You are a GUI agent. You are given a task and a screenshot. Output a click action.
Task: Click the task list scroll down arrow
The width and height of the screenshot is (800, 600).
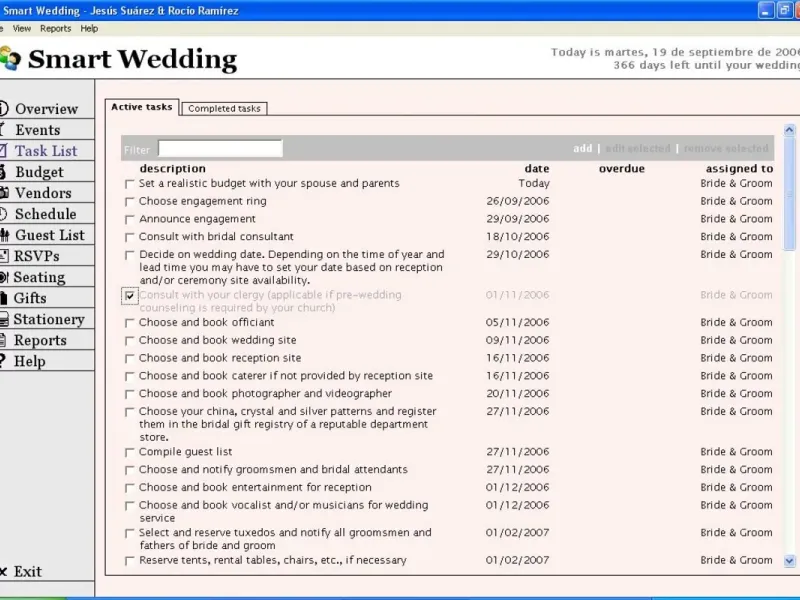tap(789, 561)
